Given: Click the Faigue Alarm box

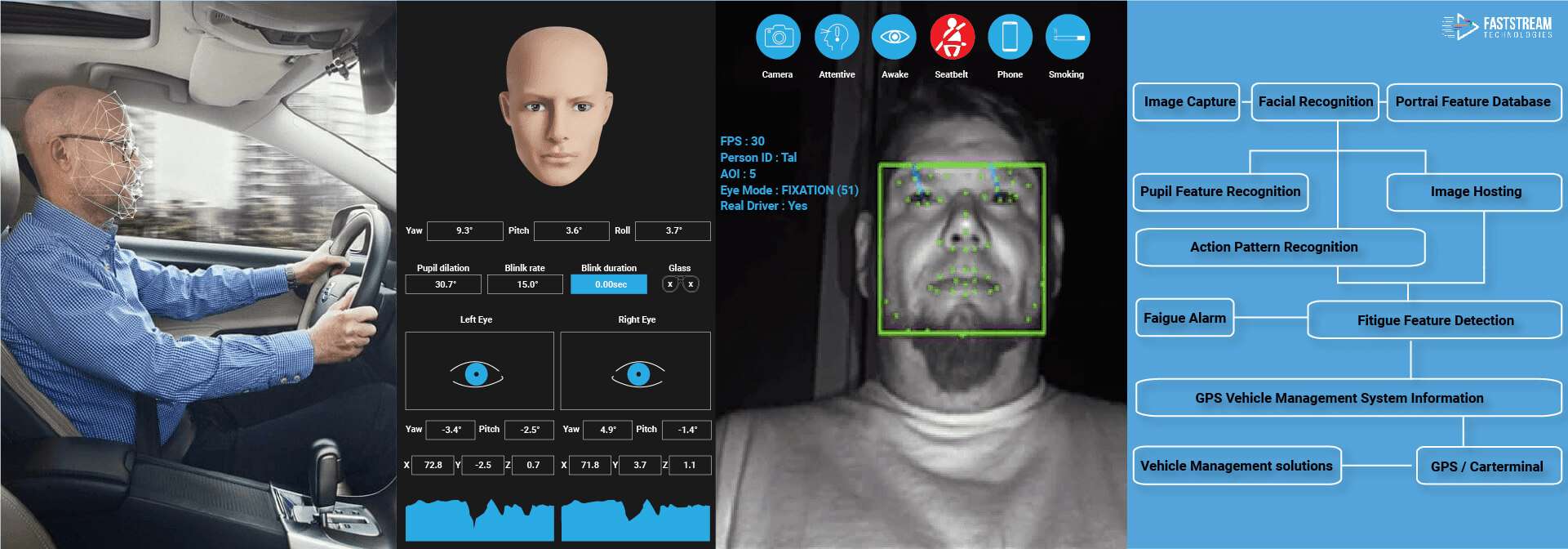Looking at the screenshot, I should click(1184, 318).
